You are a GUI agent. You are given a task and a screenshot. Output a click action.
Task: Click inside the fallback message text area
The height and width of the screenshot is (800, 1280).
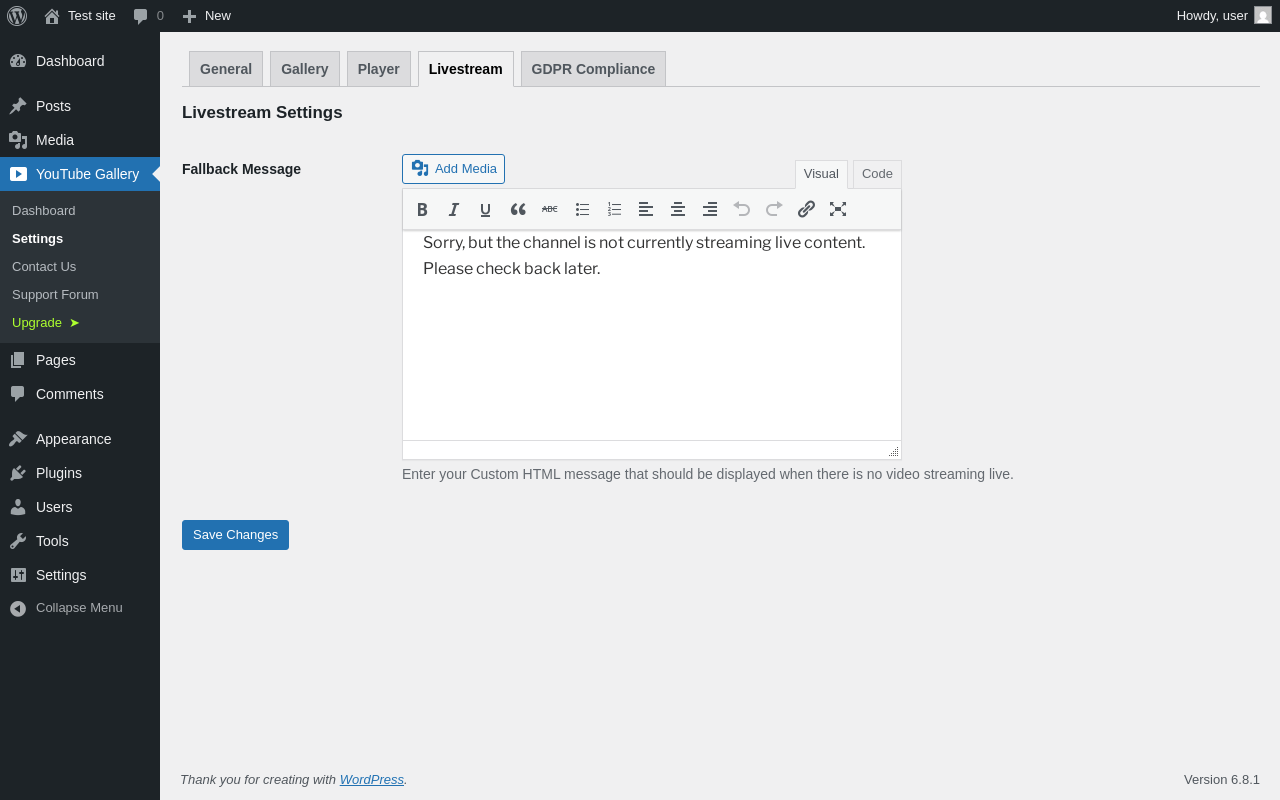point(652,336)
